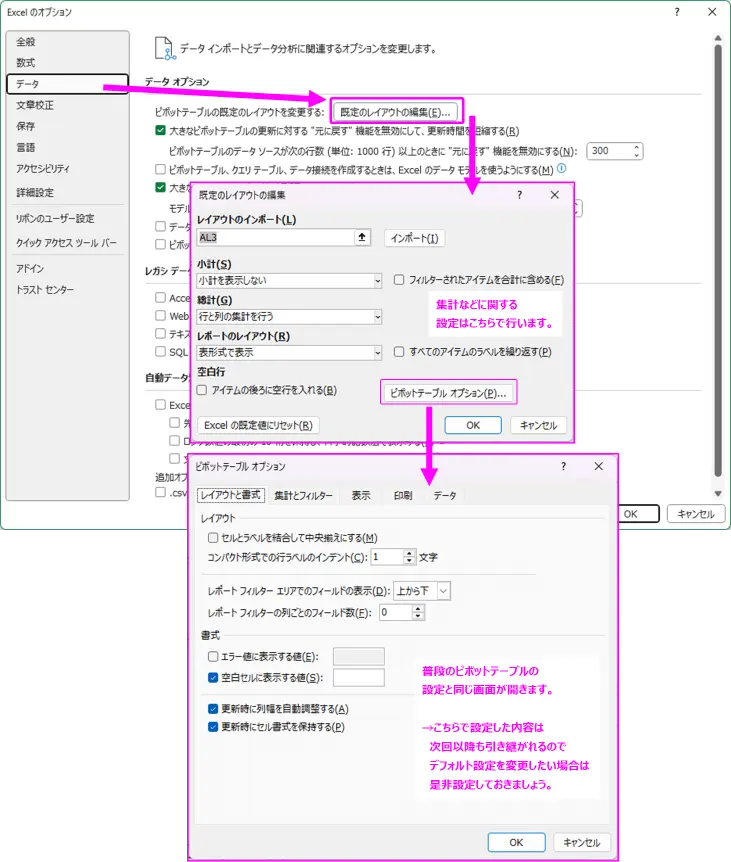This screenshot has width=731, height=862.
Task: Check すべてのアイテムのラベルを繰り返す
Action: (x=399, y=352)
